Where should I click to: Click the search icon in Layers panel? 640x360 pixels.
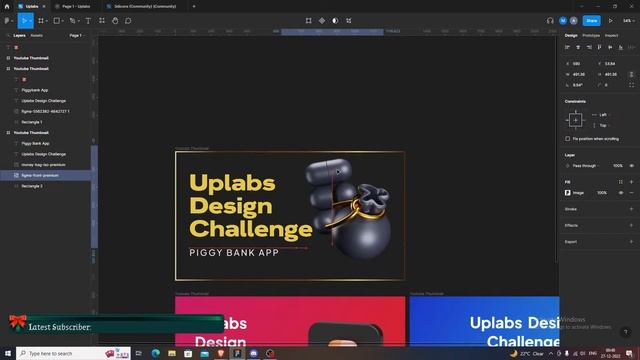point(8,36)
